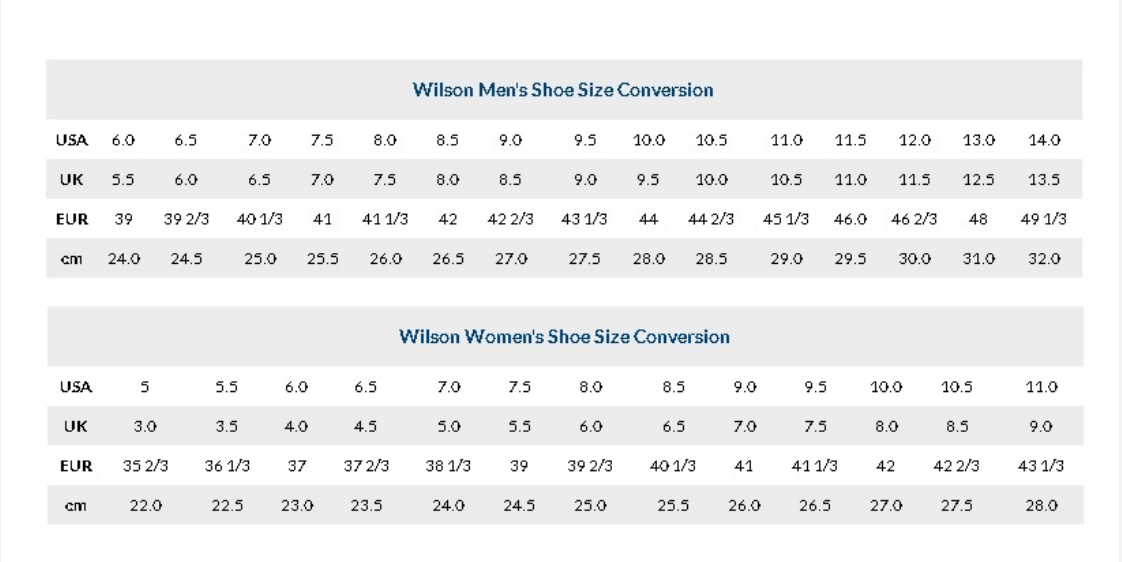Select the USA row label in men's table
Viewport: 1122px width, 562px height.
coord(72,140)
